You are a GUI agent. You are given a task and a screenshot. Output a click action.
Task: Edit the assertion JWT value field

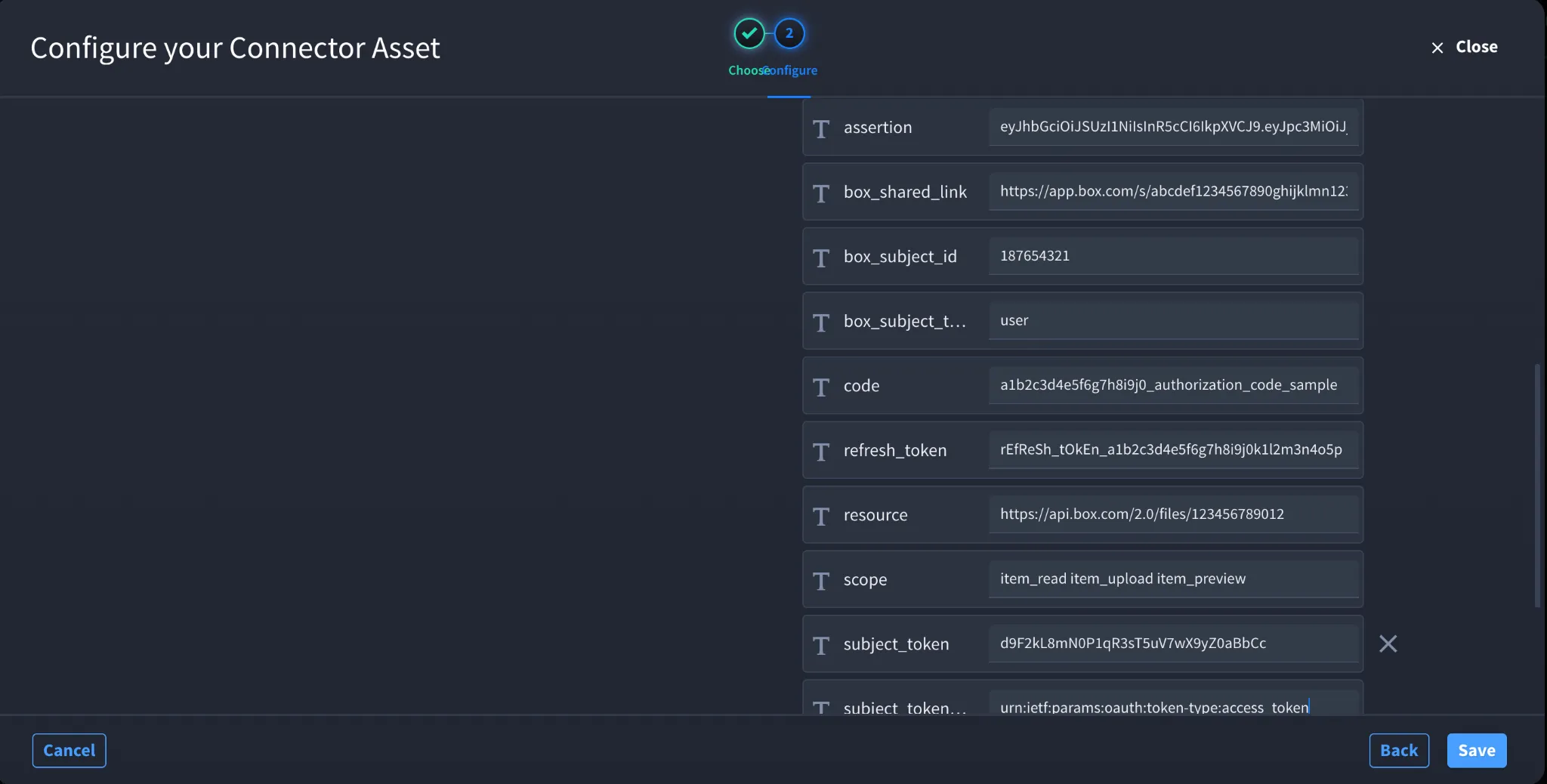pyautogui.click(x=1173, y=127)
